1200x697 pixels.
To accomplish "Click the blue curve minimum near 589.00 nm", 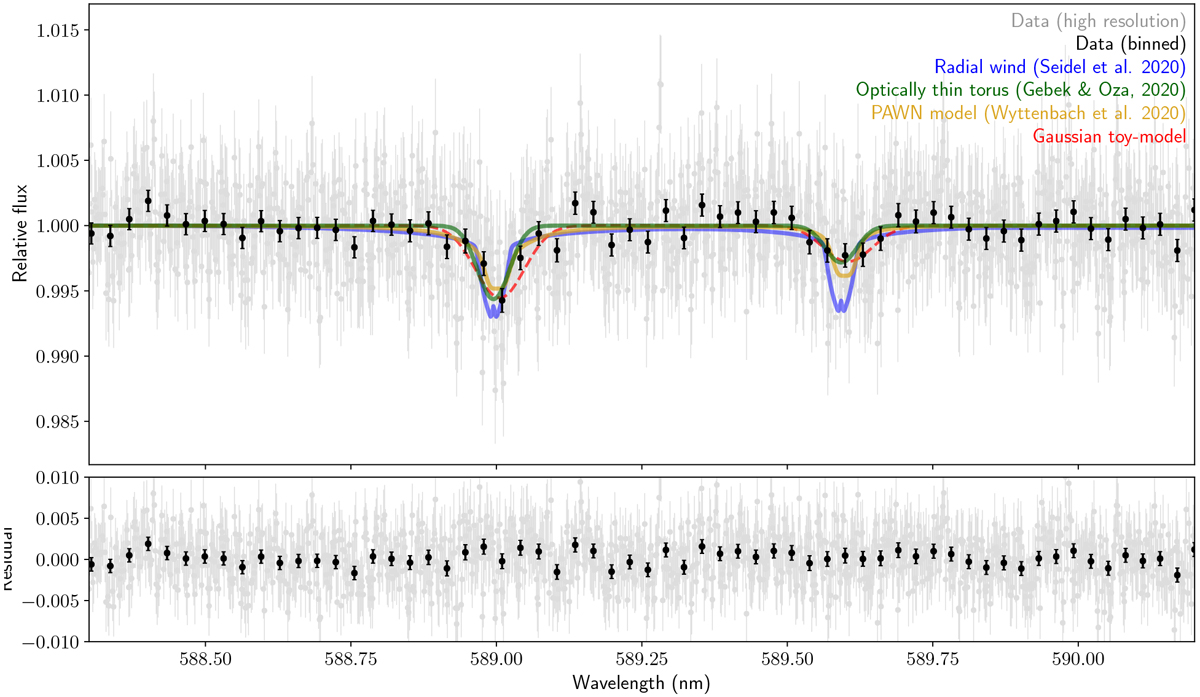I will (x=494, y=316).
